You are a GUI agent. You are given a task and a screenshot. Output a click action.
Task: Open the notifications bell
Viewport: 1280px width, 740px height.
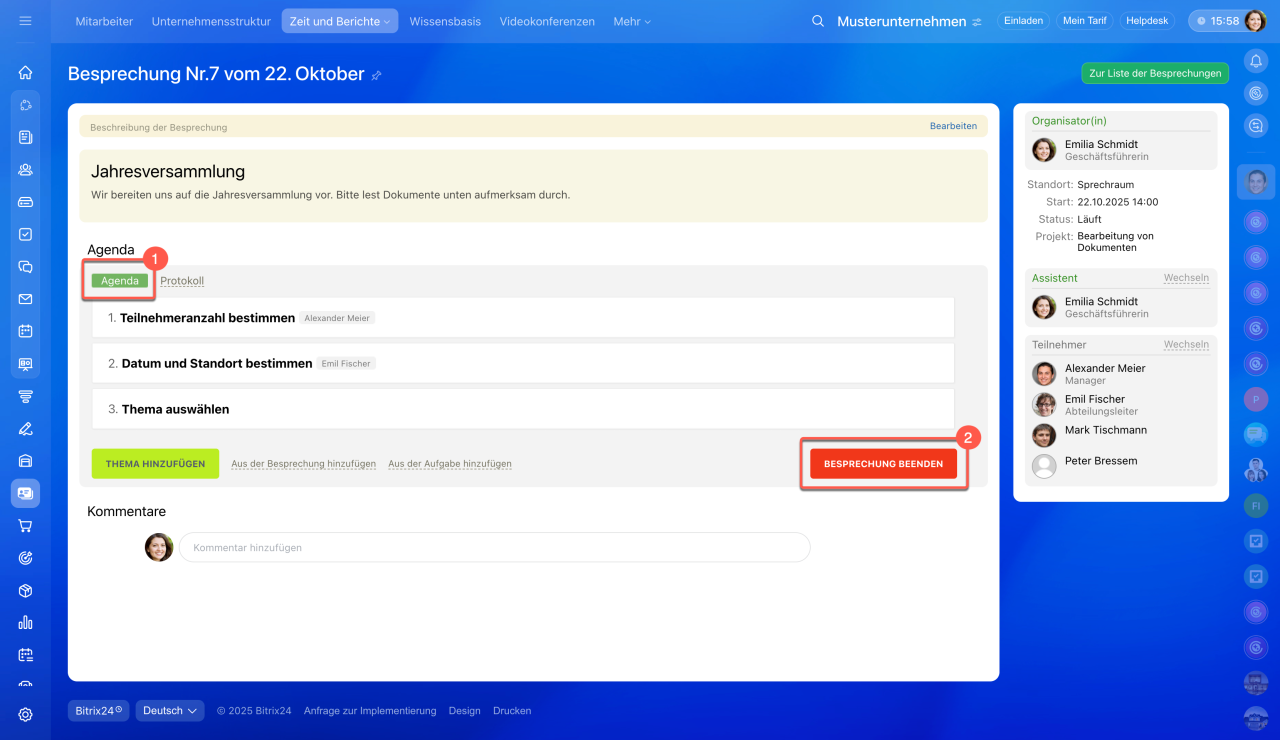(1256, 61)
